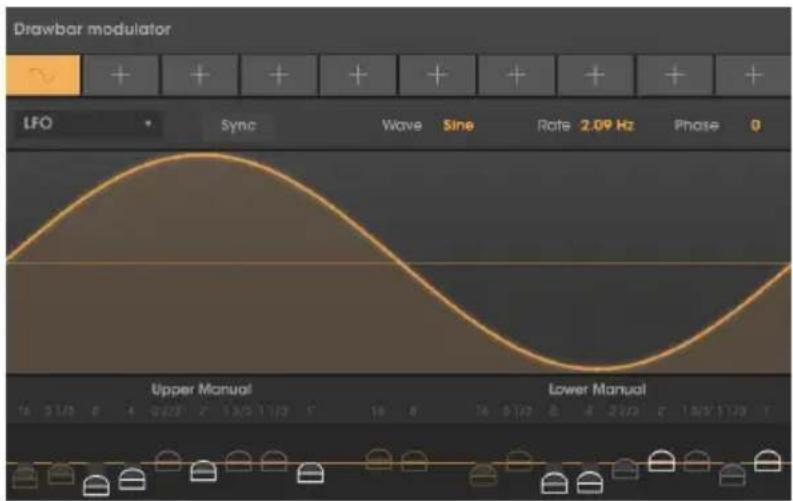Add modulator in the second slot plus
793x501 pixels.
pyautogui.click(x=120, y=75)
